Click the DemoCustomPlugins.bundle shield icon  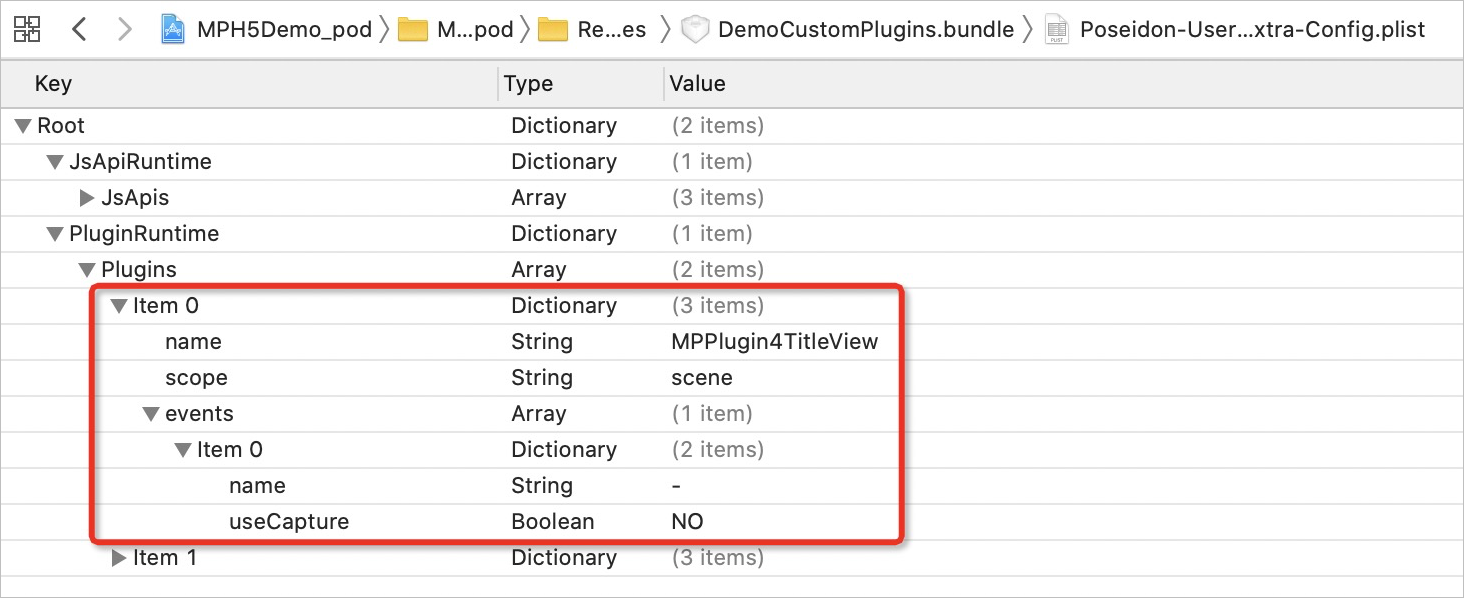tap(694, 30)
